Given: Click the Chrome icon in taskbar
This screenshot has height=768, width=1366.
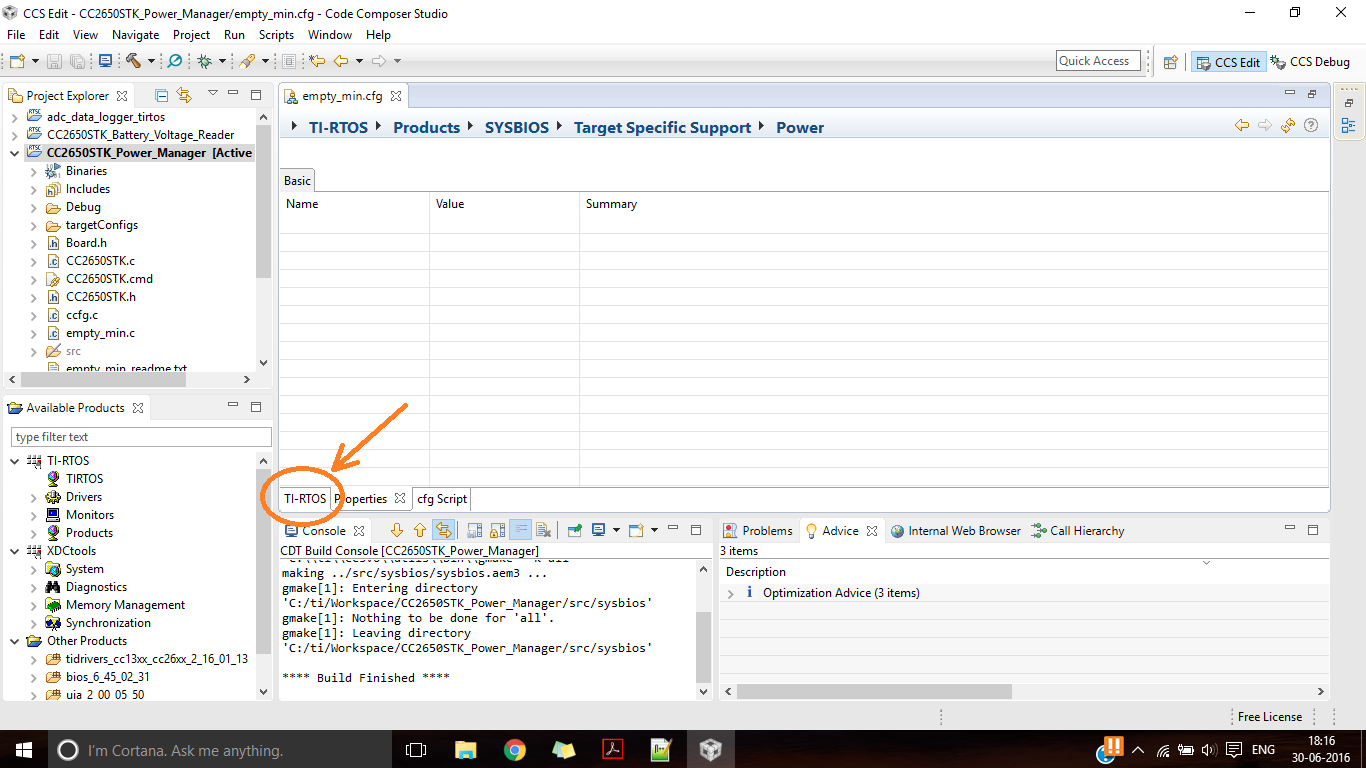Looking at the screenshot, I should 514,750.
